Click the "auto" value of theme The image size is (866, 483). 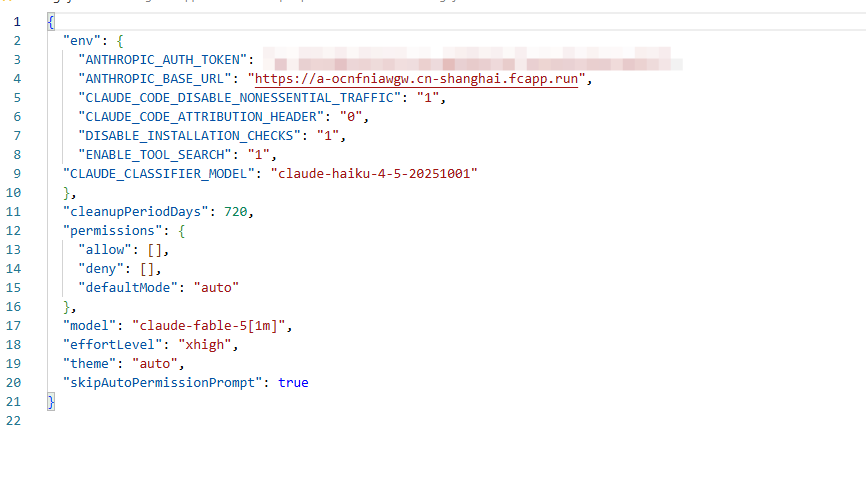click(x=155, y=364)
